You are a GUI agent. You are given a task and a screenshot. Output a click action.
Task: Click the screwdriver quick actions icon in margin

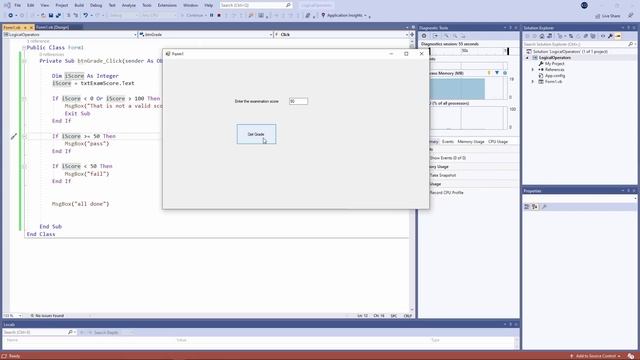[x=14, y=136]
